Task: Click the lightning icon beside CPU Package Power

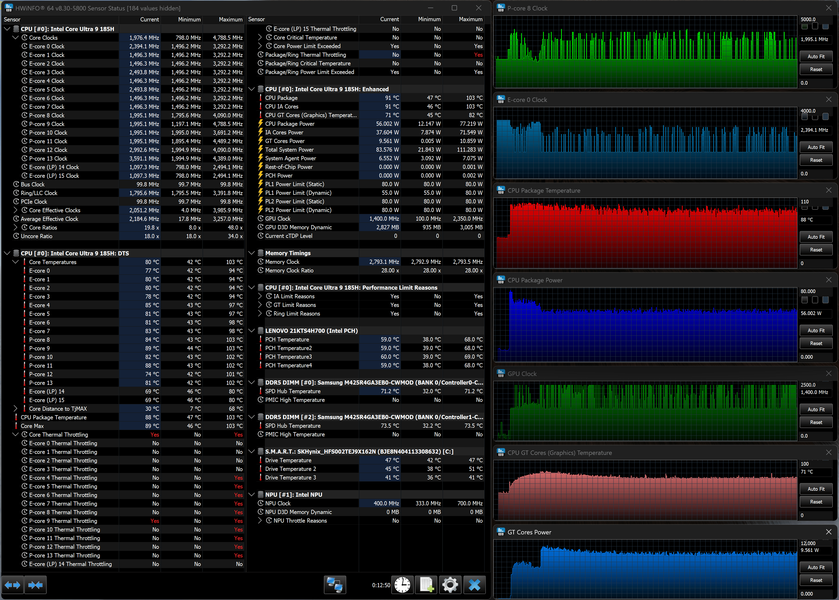Action: (x=261, y=124)
